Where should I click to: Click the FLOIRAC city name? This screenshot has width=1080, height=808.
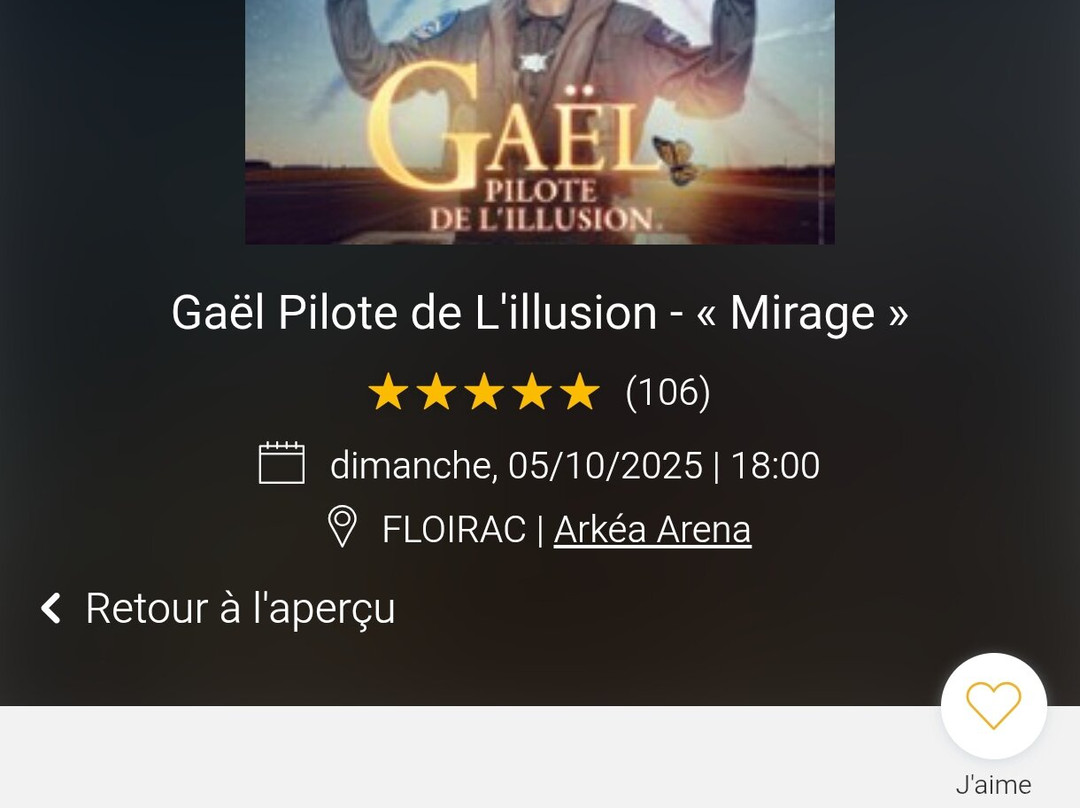coord(453,529)
